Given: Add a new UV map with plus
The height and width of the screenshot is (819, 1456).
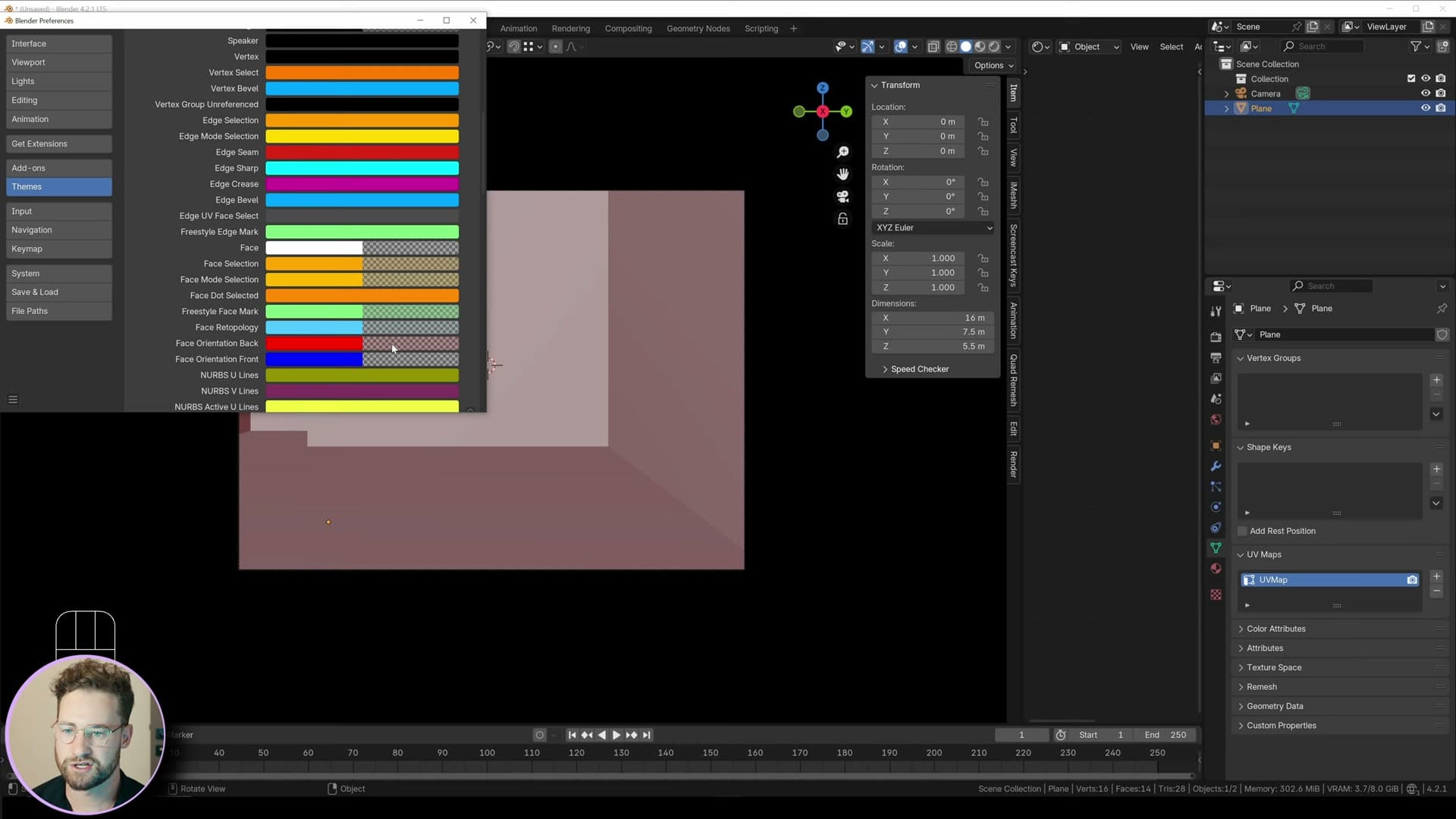Looking at the screenshot, I should tap(1436, 576).
